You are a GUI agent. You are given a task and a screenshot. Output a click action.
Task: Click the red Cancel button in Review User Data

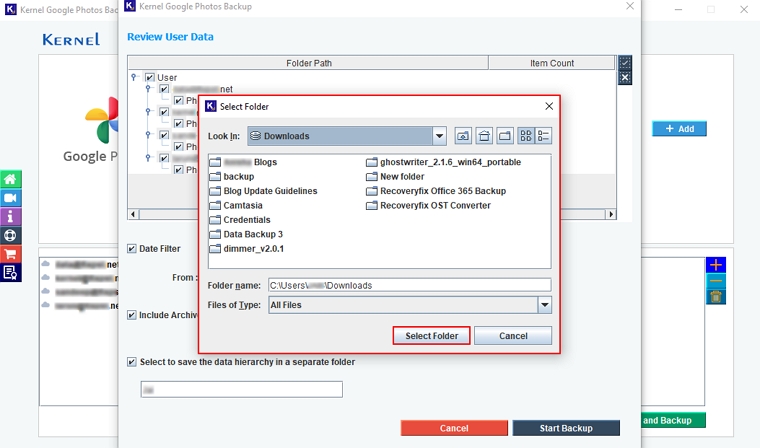454,428
